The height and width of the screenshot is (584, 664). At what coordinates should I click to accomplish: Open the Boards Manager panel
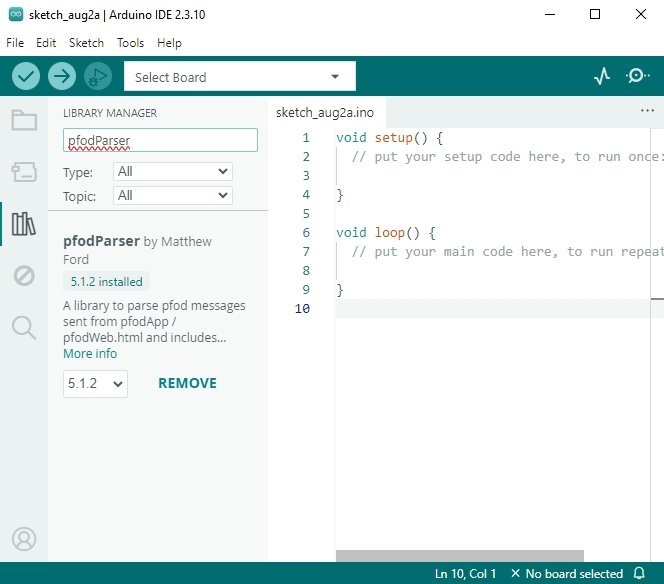pos(24,172)
